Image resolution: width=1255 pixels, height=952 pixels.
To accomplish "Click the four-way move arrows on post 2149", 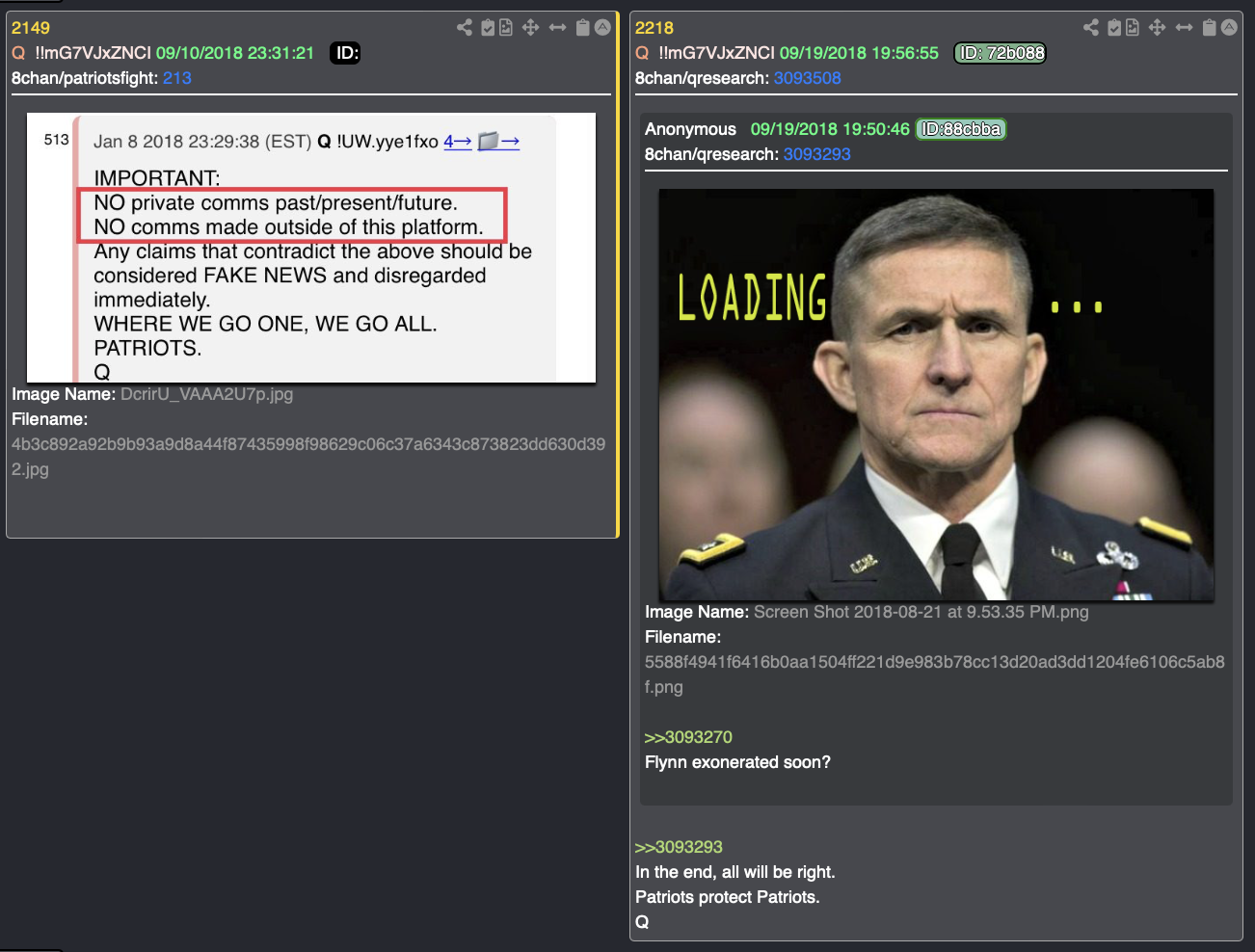I will coord(530,27).
